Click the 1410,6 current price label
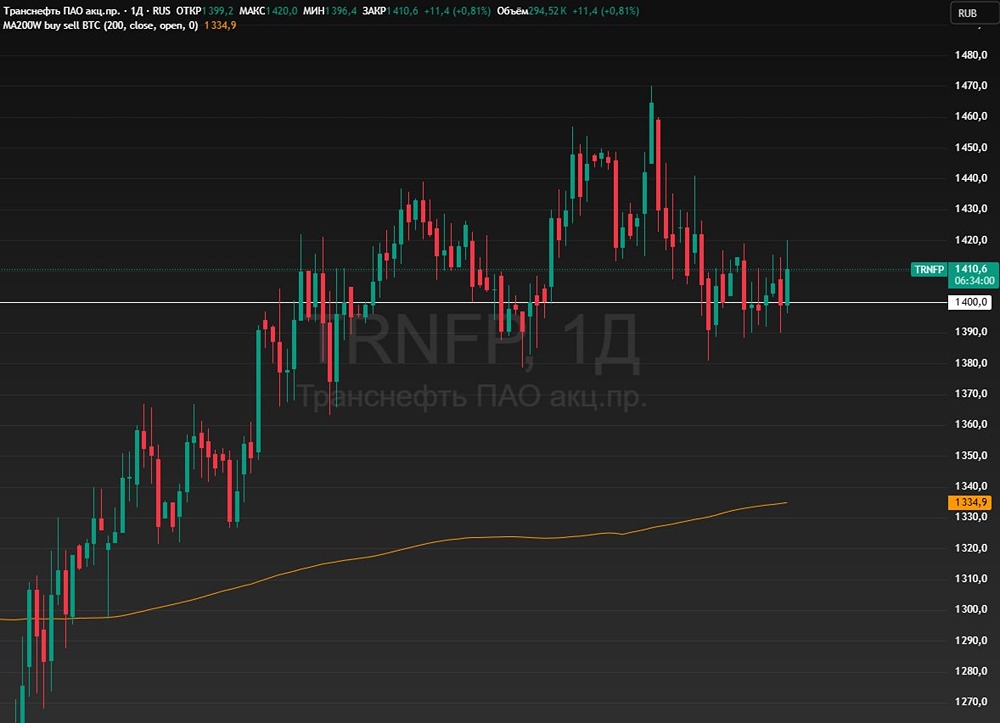Viewport: 1000px width, 723px height. (x=973, y=268)
